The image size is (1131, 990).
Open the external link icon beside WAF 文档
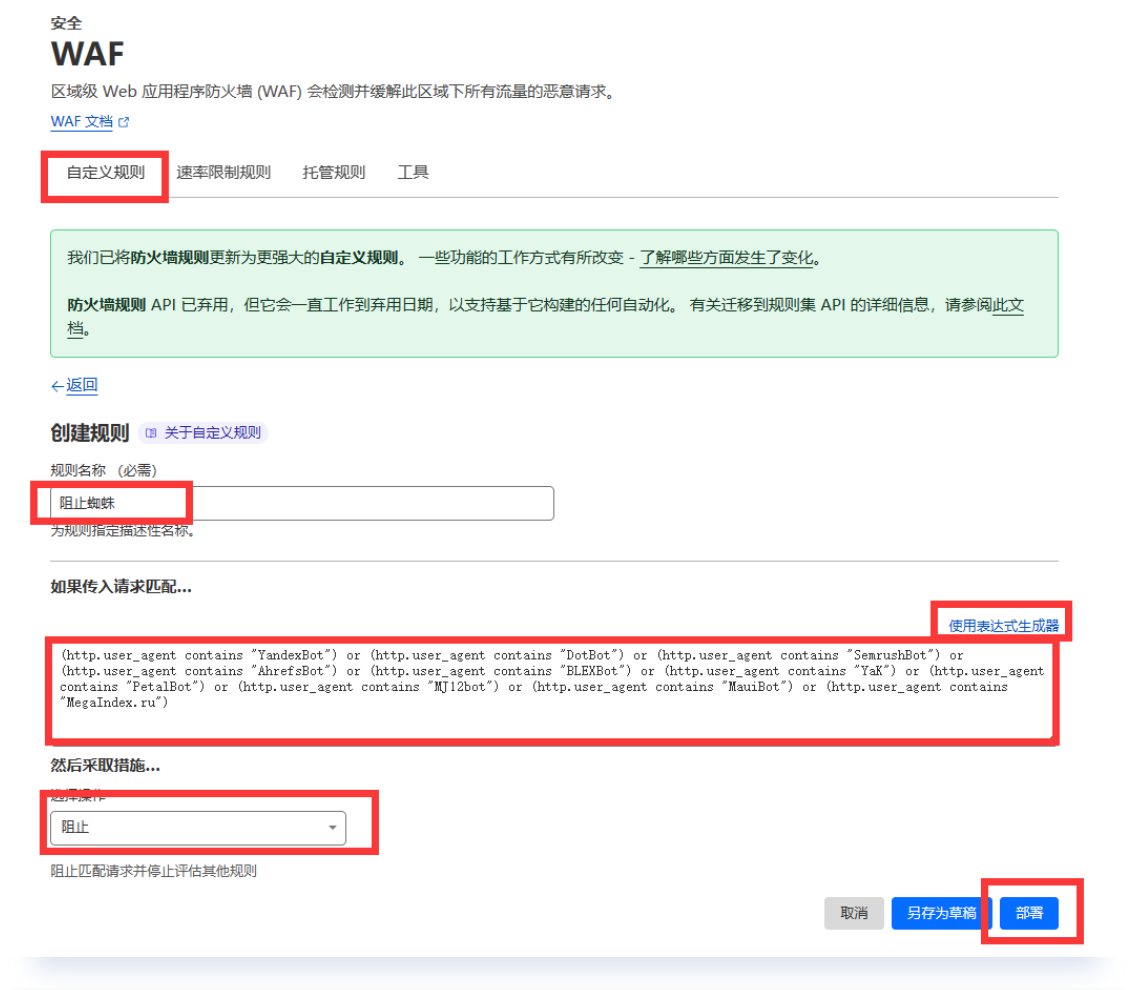(124, 122)
